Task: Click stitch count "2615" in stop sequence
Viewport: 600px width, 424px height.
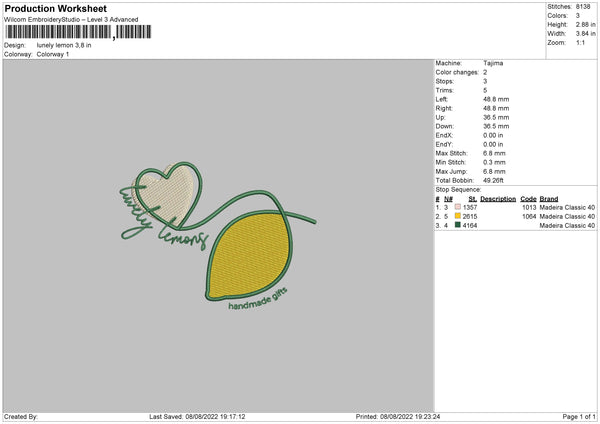Action: pos(470,217)
